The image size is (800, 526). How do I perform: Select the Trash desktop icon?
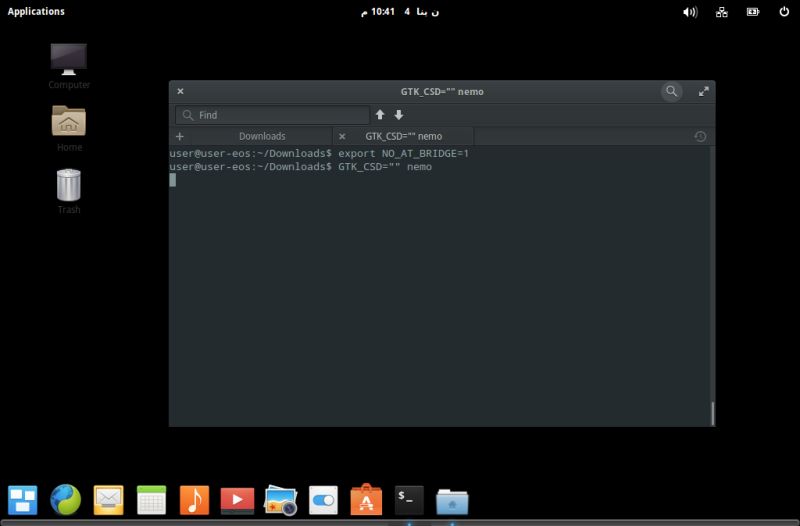coord(69,191)
